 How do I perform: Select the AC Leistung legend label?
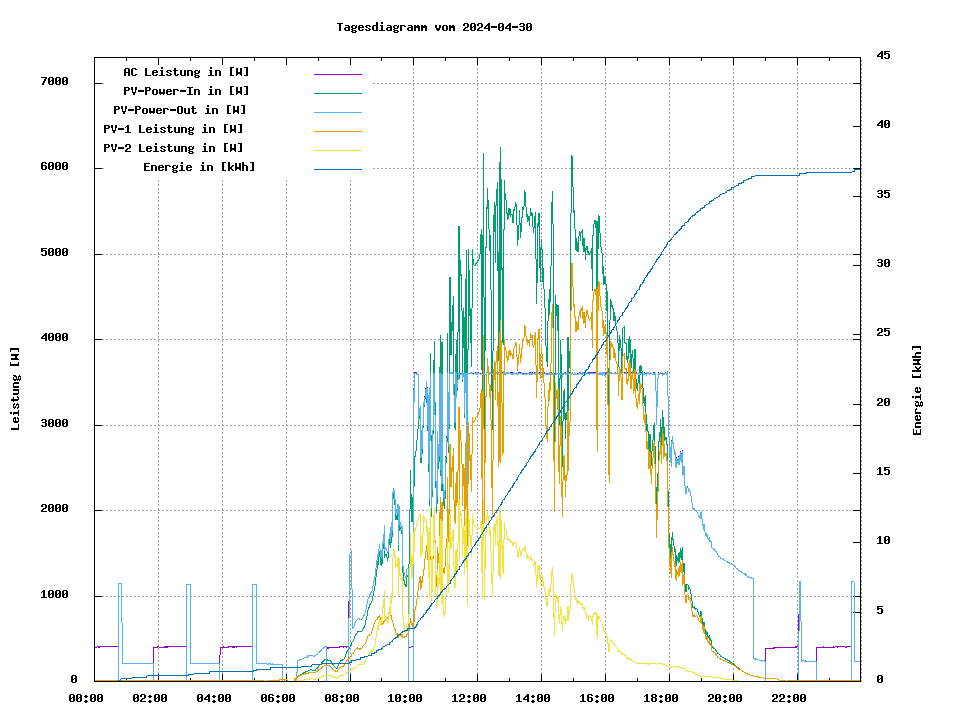[186, 72]
